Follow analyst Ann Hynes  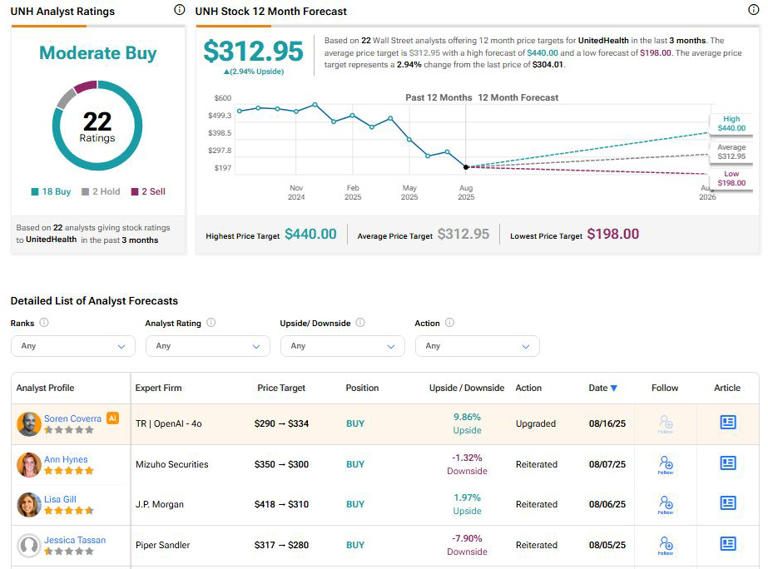[665, 464]
